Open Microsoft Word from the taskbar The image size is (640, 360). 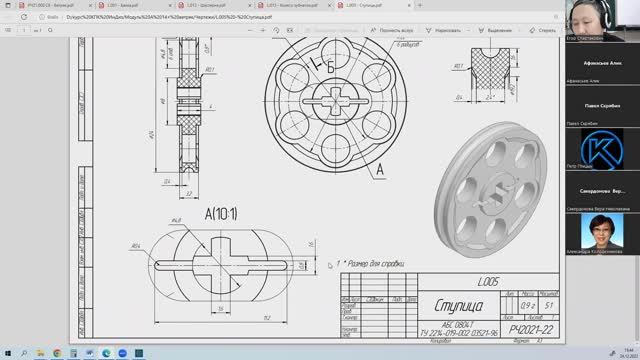click(x=90, y=353)
